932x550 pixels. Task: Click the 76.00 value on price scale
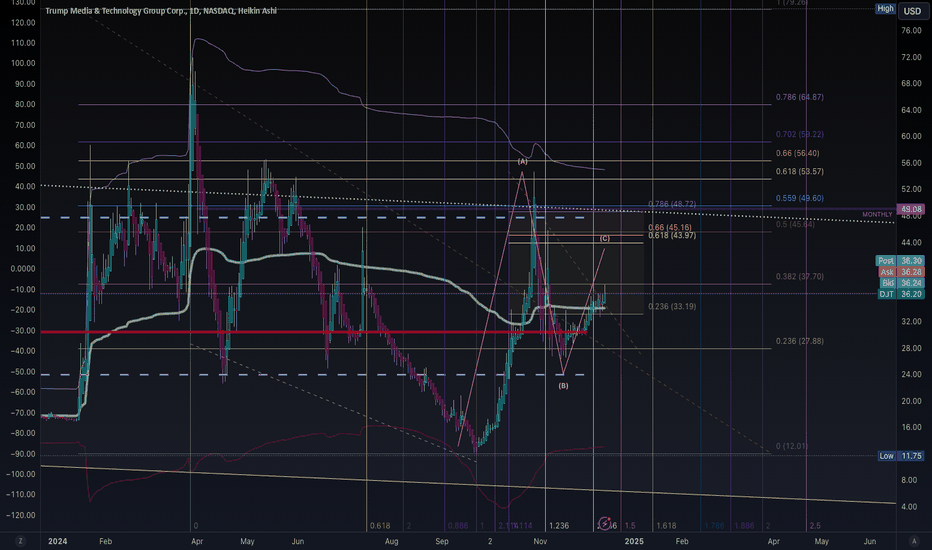coord(911,31)
